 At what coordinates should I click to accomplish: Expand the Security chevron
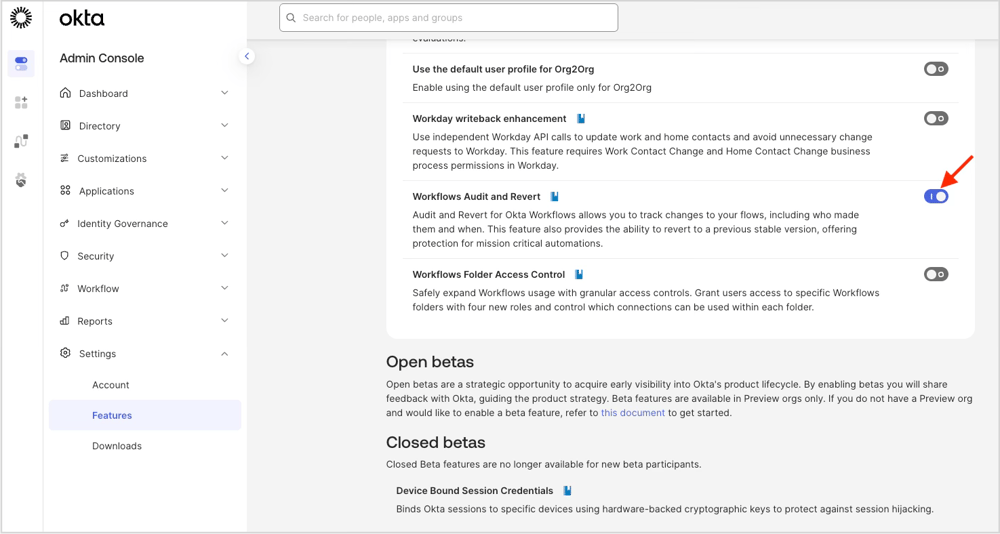coord(224,256)
